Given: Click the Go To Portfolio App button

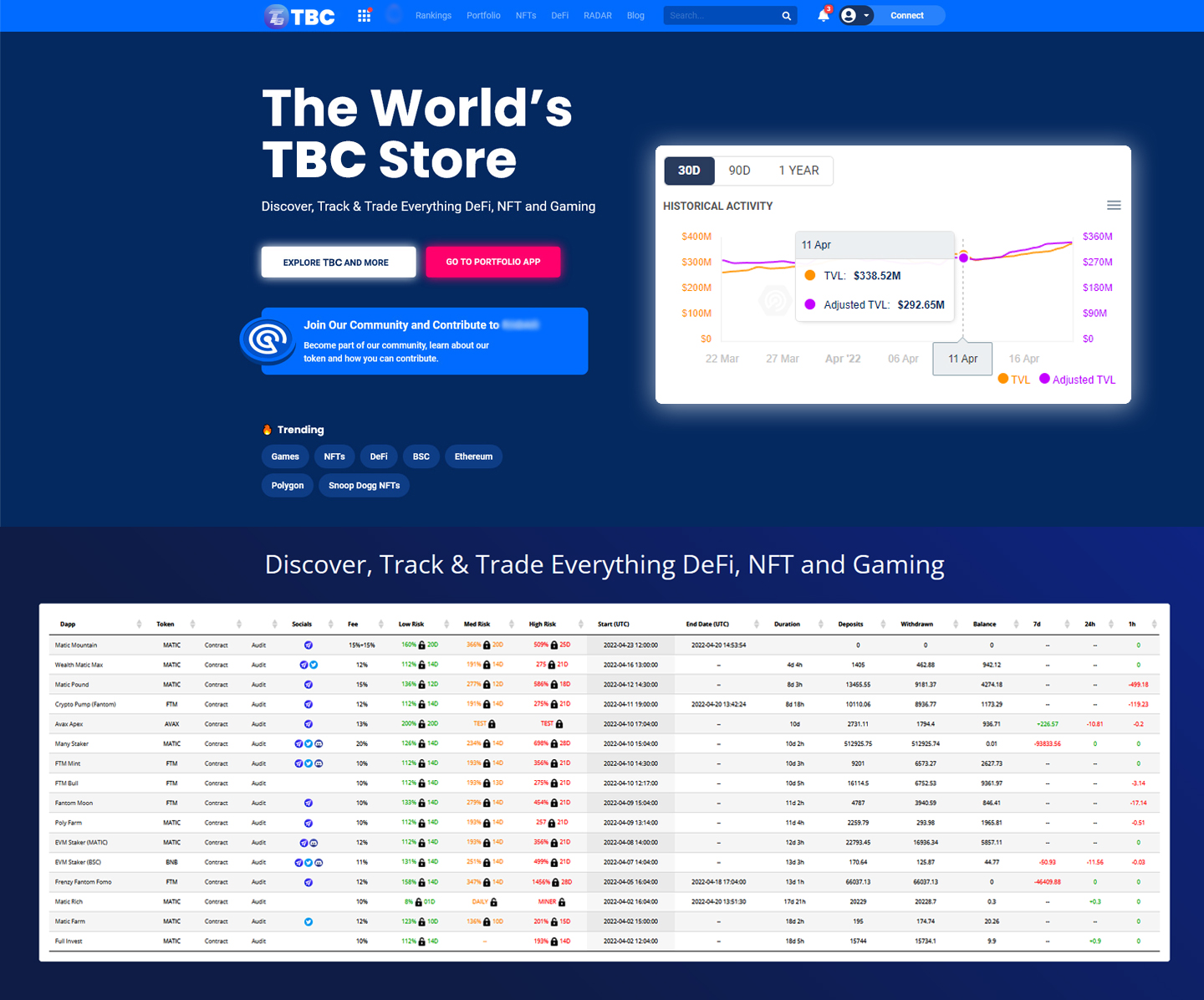Looking at the screenshot, I should [492, 262].
